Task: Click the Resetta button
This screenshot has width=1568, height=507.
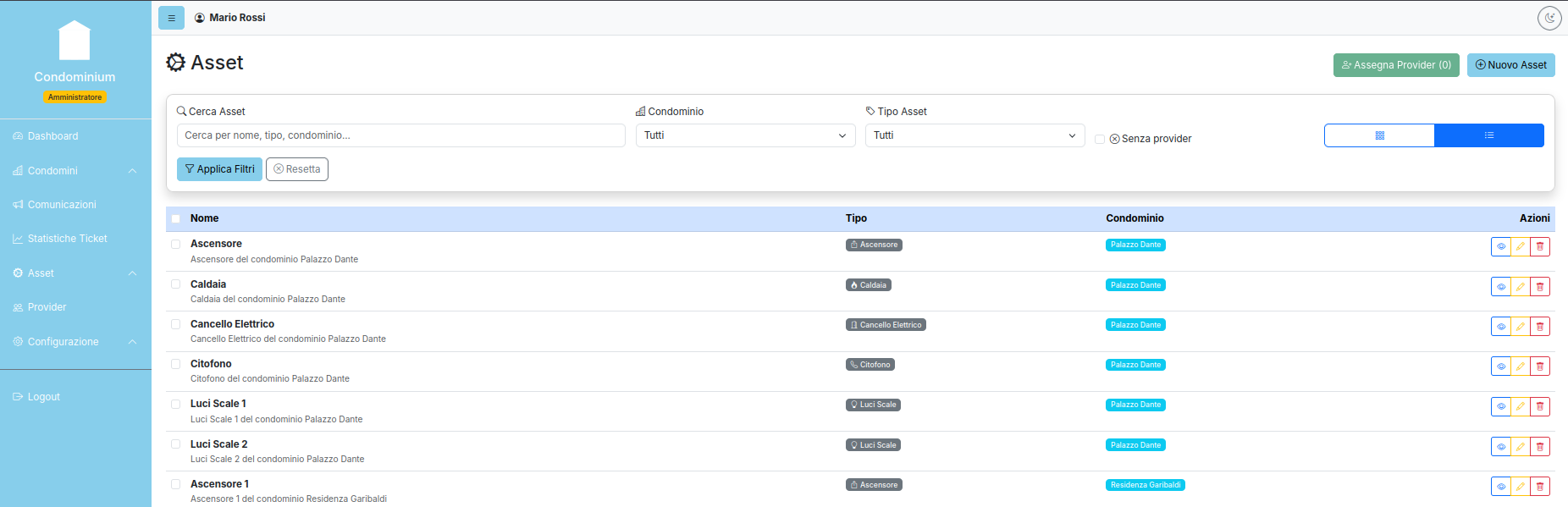Action: point(297,169)
